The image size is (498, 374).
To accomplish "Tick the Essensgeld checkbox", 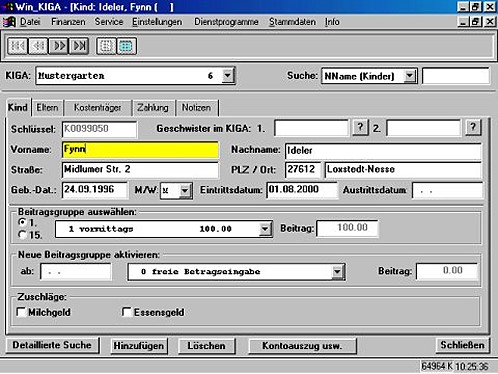I will [126, 312].
